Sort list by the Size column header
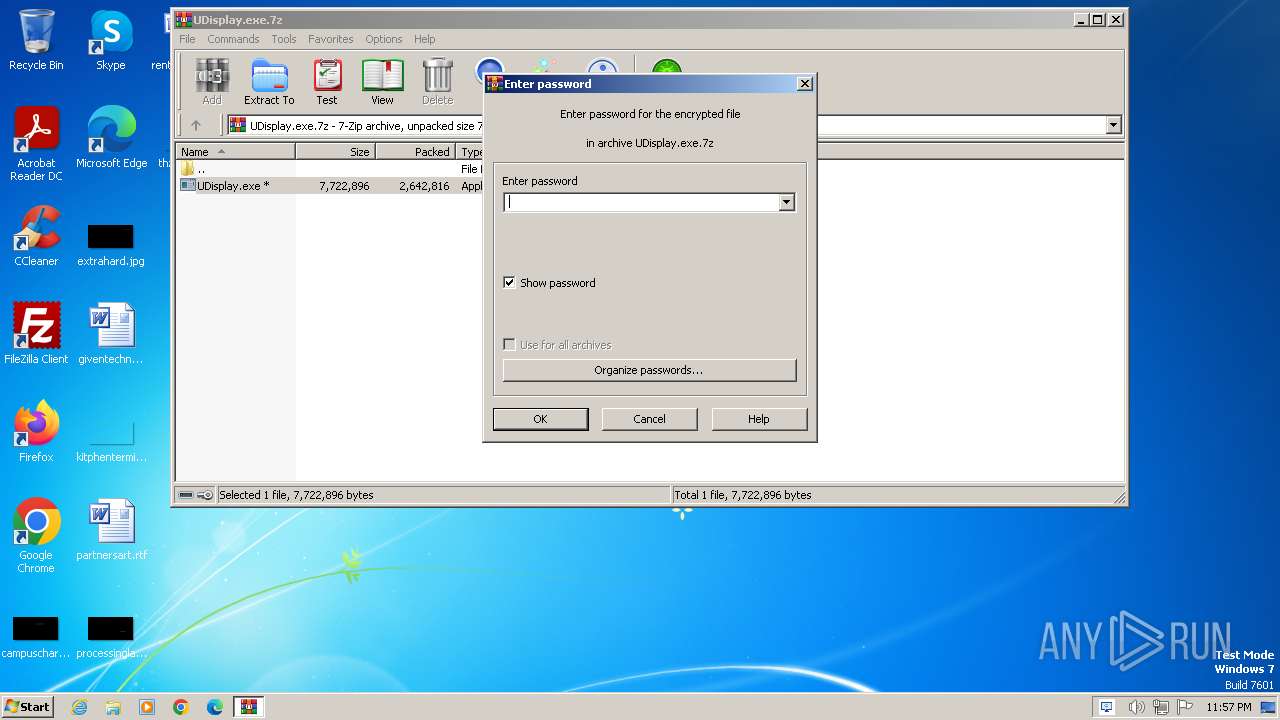Screen dimensions: 1280x720 336,152
